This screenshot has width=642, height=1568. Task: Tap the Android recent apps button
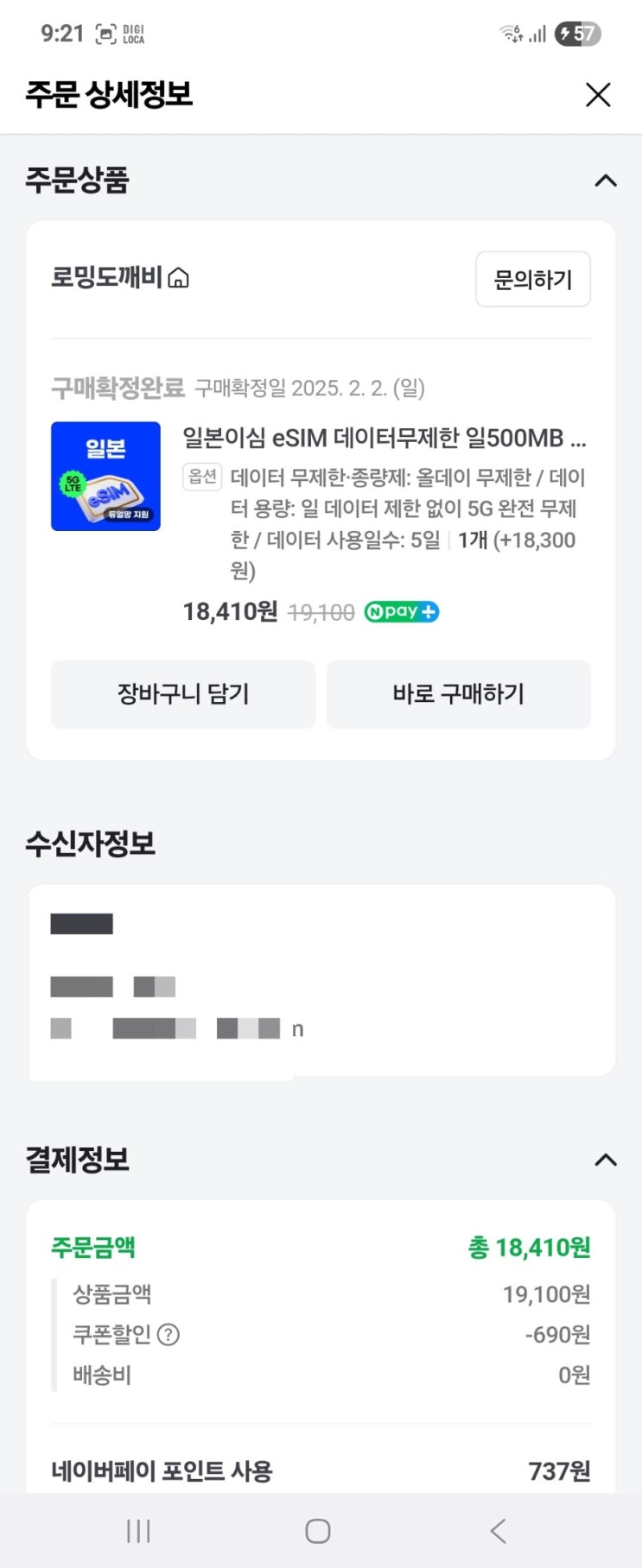tap(138, 1531)
